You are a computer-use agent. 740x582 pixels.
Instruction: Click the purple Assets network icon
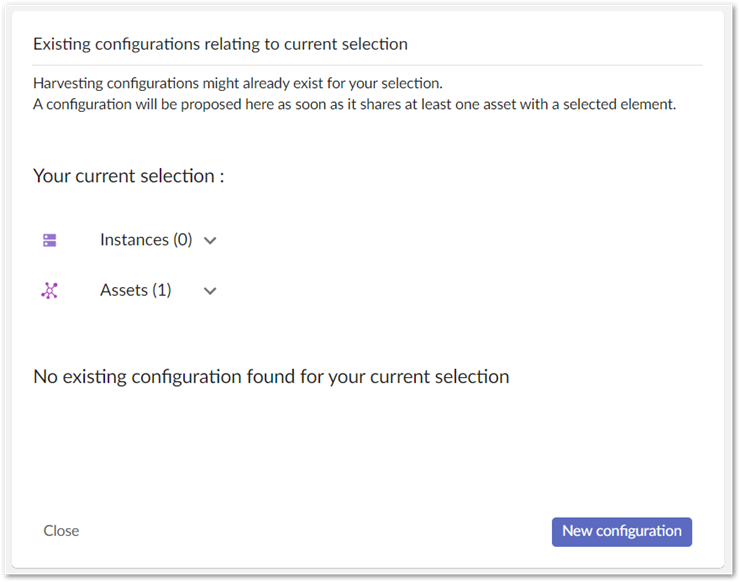click(50, 291)
